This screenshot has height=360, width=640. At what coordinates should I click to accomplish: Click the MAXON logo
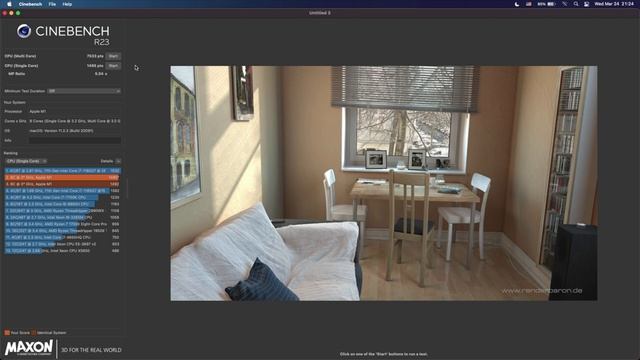(29, 348)
